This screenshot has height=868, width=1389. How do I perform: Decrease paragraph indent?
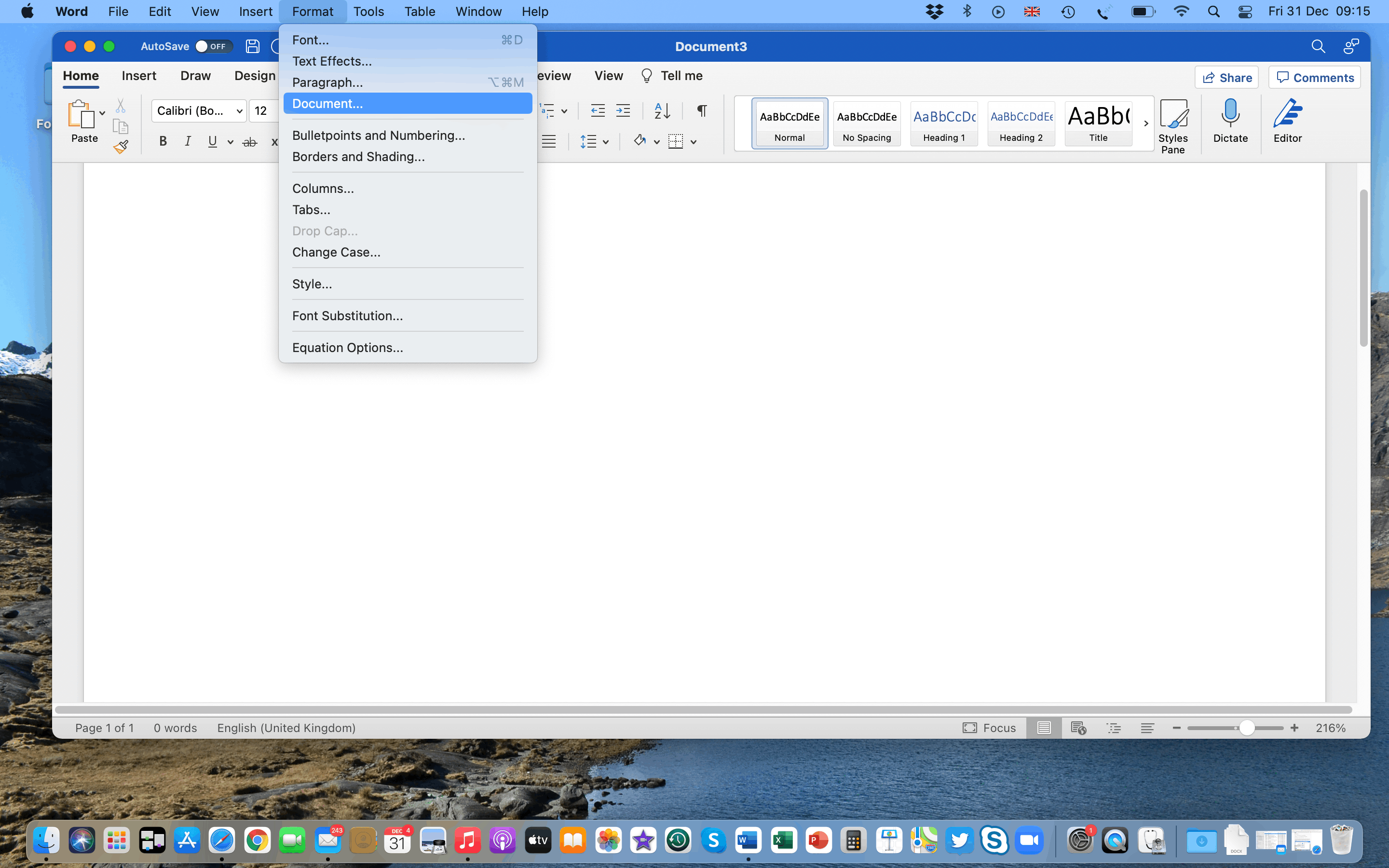coord(598,110)
